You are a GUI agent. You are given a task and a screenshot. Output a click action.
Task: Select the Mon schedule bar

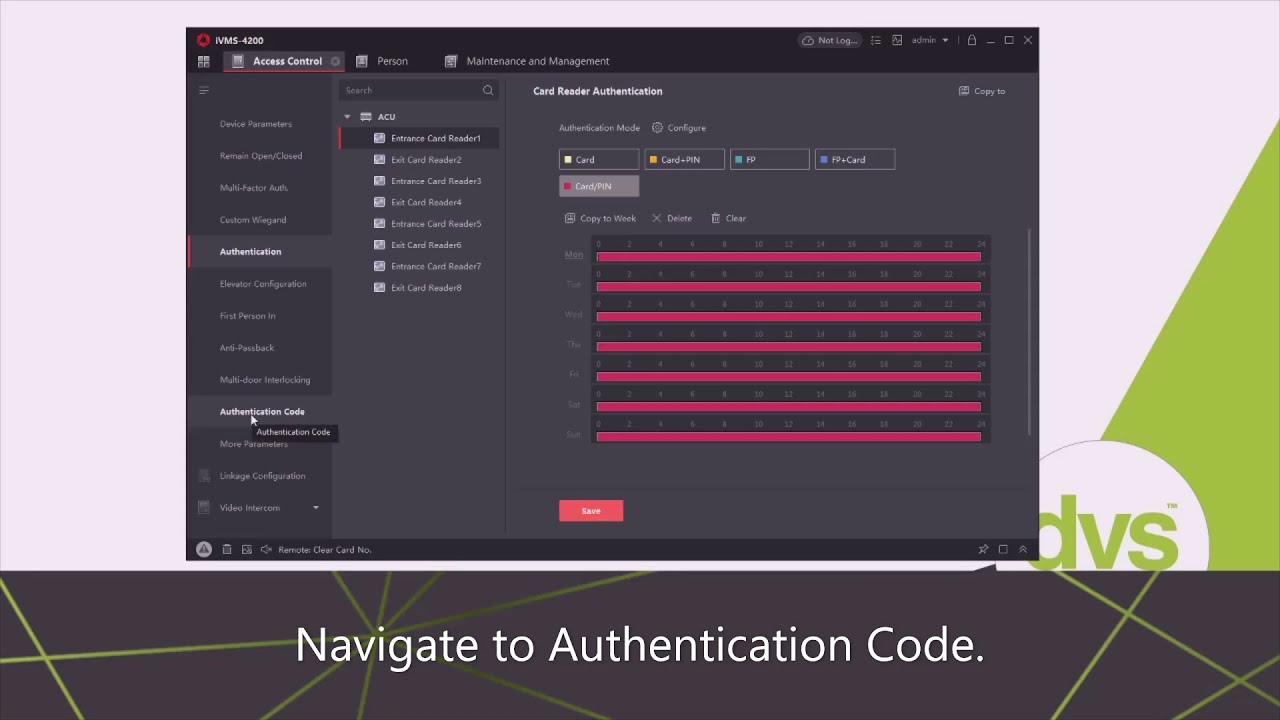point(788,257)
